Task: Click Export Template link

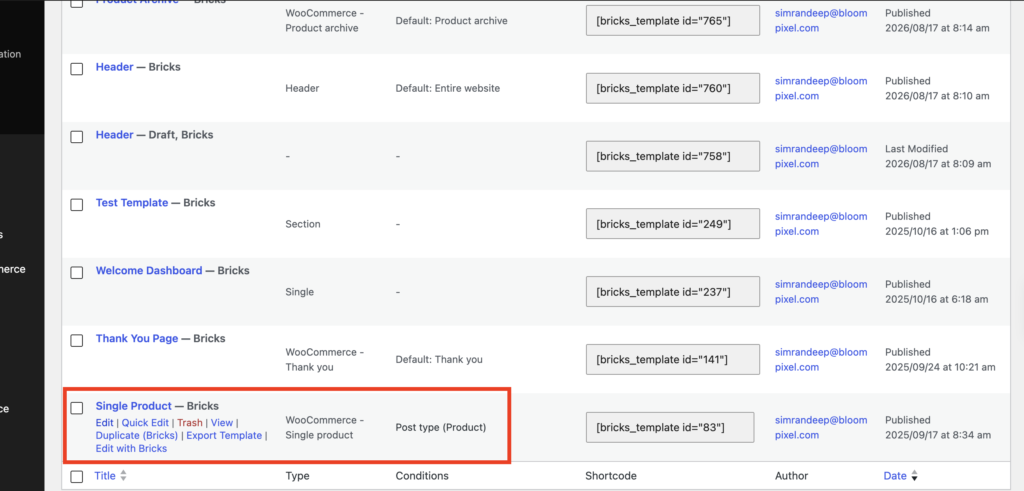Action: point(224,436)
